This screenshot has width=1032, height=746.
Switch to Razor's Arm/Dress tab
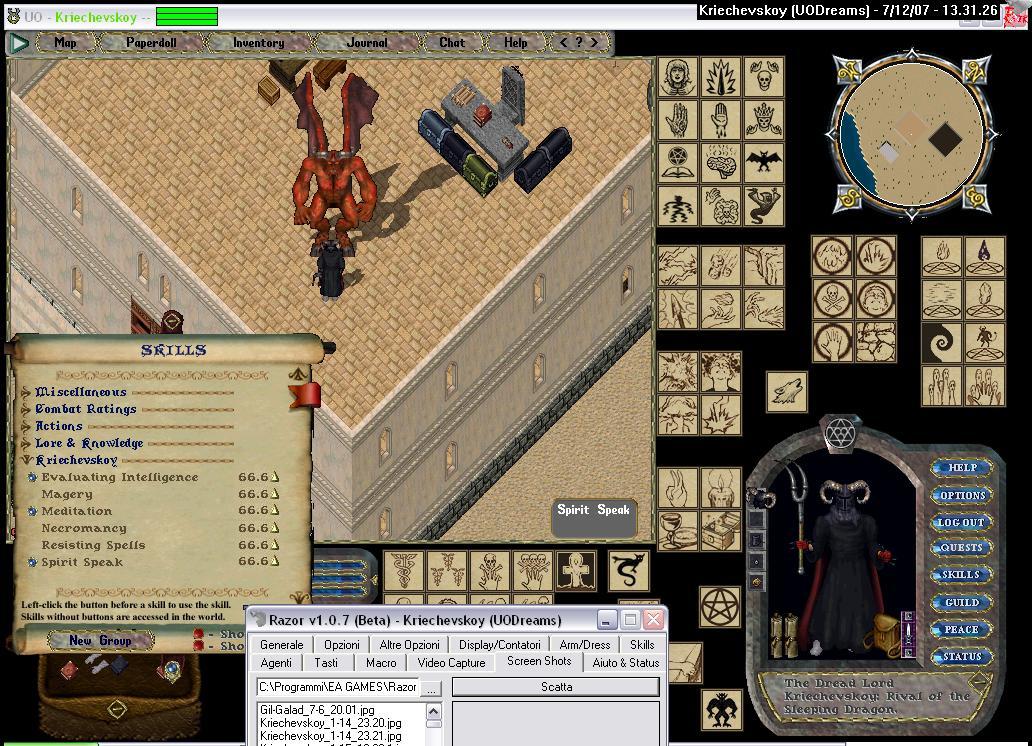click(x=584, y=645)
